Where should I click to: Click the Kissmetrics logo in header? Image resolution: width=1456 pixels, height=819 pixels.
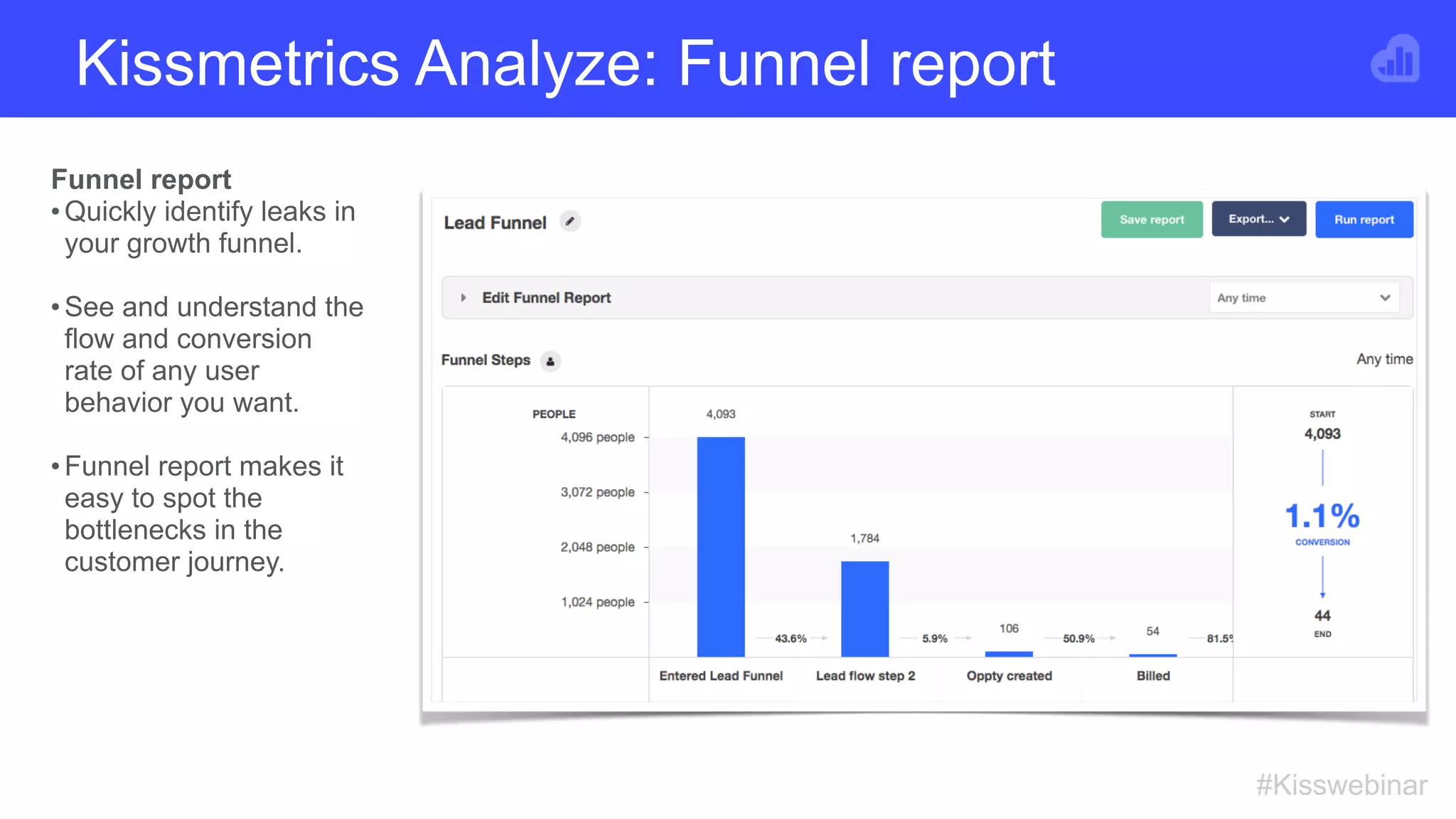tap(1395, 59)
